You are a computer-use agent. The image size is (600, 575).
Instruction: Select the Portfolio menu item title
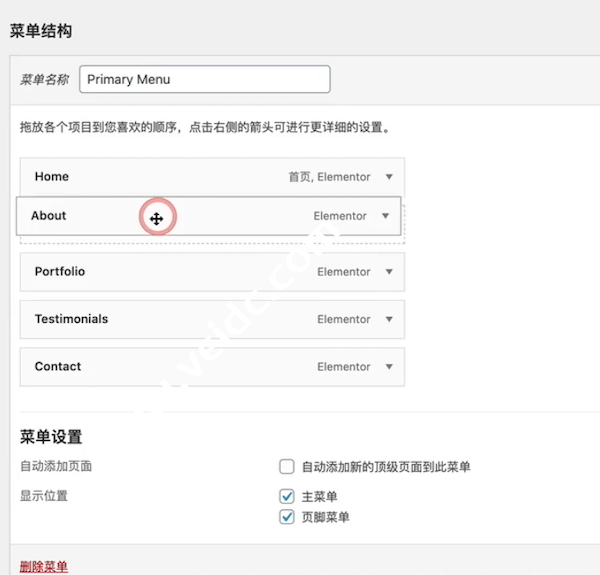pyautogui.click(x=60, y=272)
